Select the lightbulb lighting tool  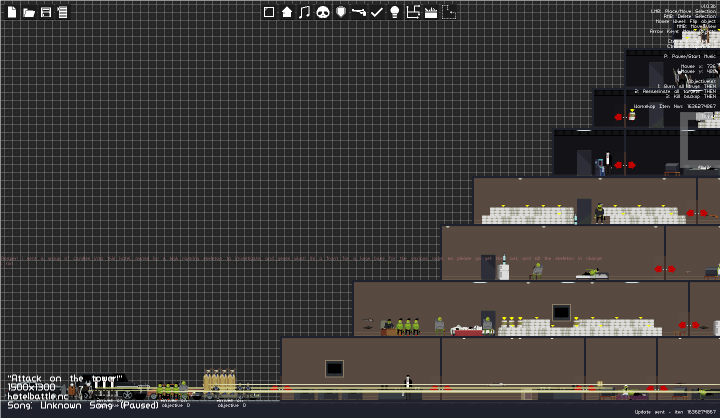[395, 12]
